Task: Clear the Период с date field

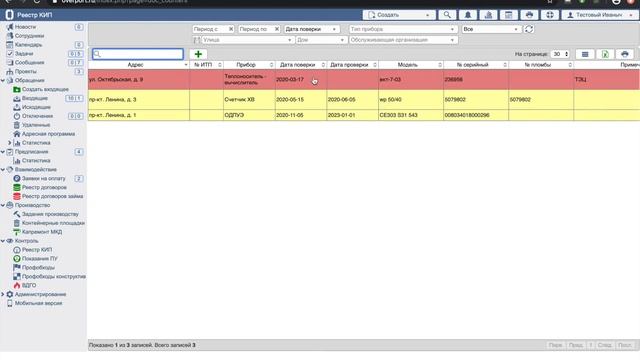Action: [x=231, y=29]
